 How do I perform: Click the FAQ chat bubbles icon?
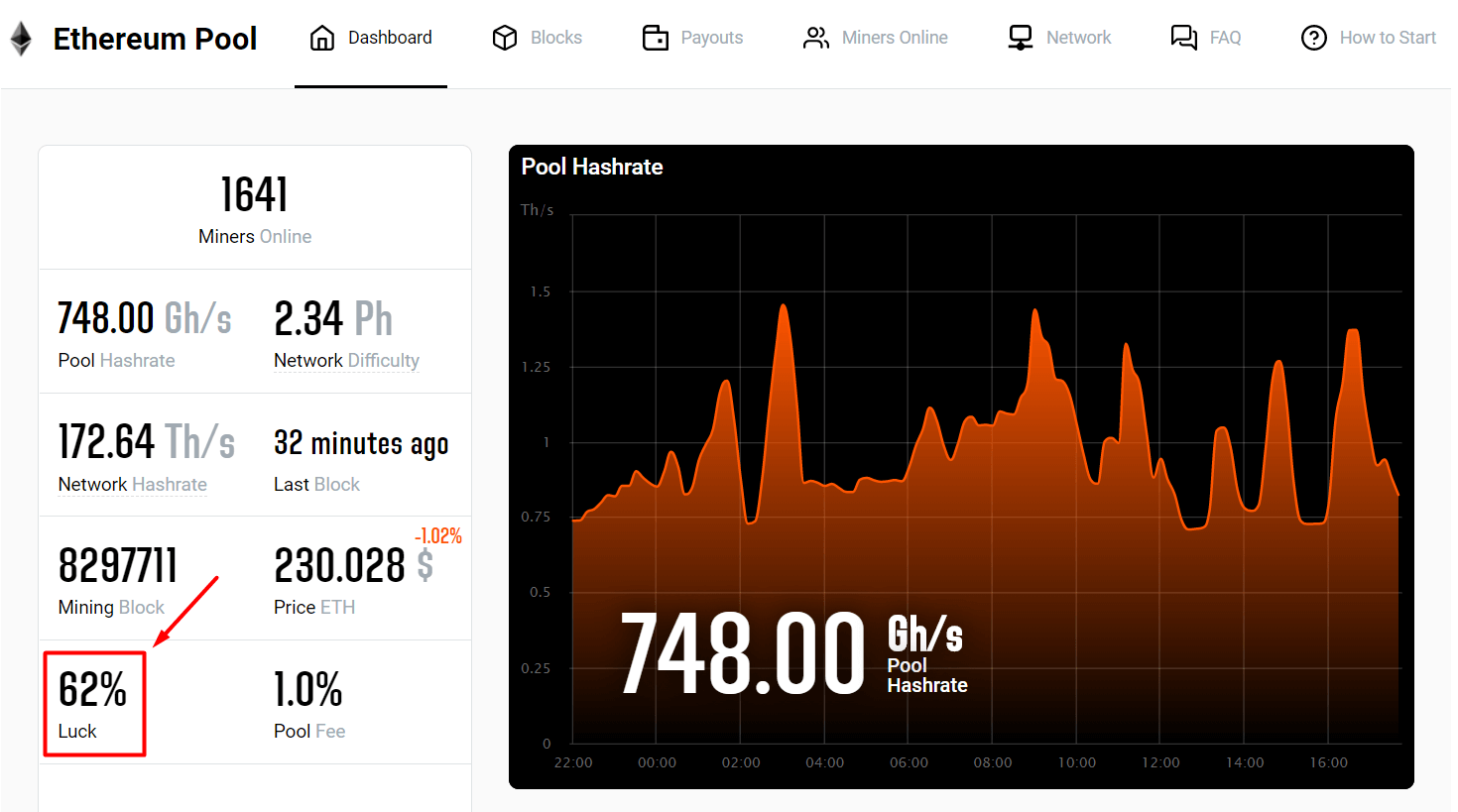point(1184,38)
